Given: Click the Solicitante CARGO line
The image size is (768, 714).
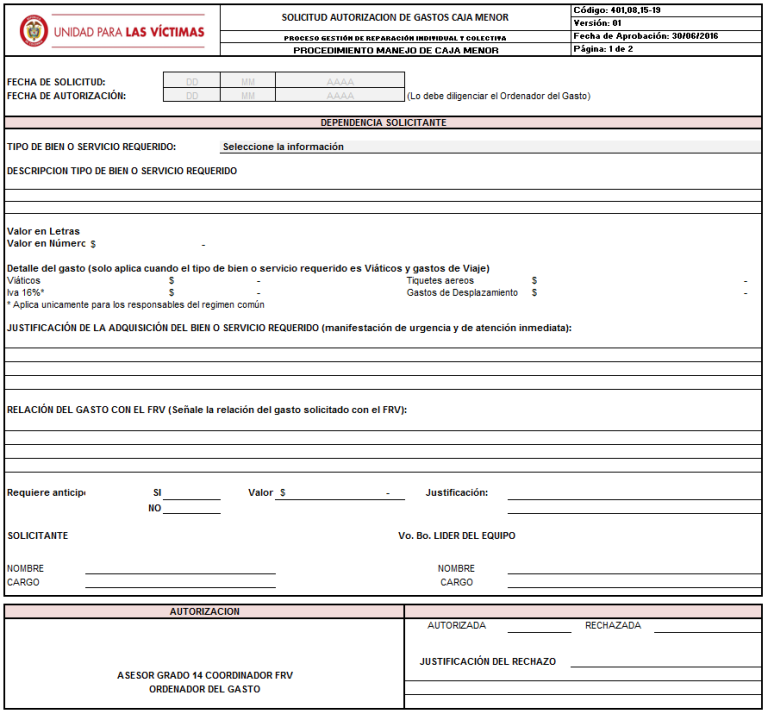Looking at the screenshot, I should click(x=180, y=582).
